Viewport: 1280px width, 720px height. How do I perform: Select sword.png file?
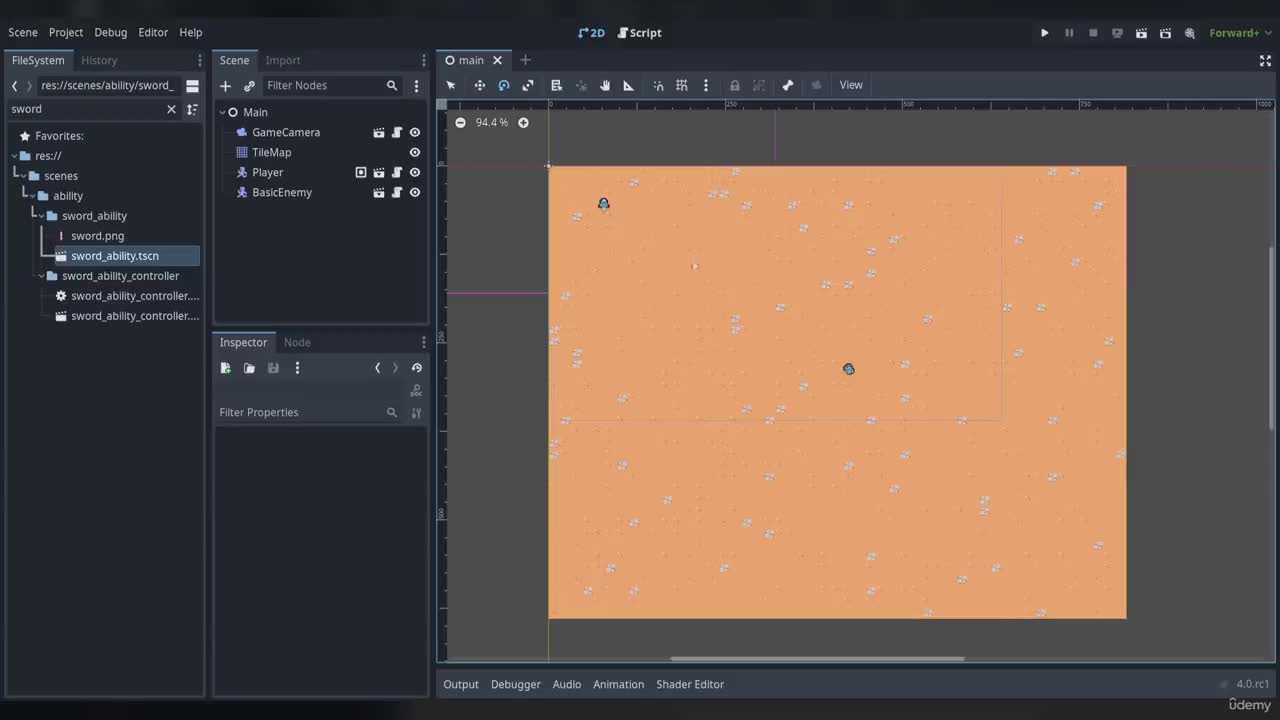coord(97,236)
